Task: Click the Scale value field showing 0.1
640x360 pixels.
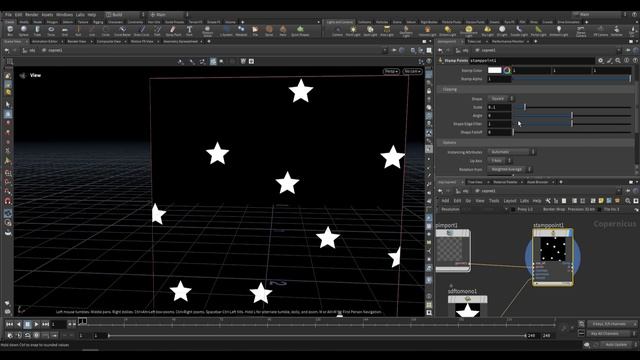Action: (499, 107)
